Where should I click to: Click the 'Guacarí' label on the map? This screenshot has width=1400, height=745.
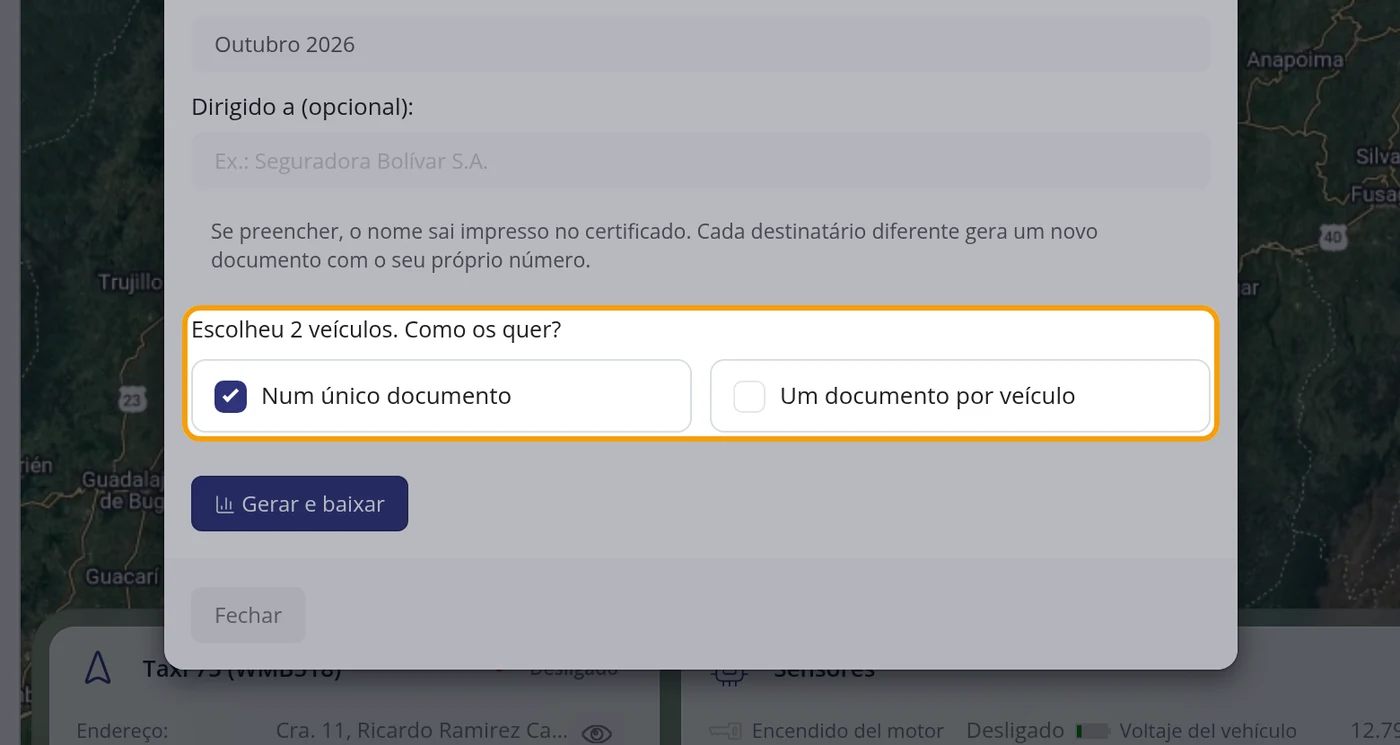122,577
